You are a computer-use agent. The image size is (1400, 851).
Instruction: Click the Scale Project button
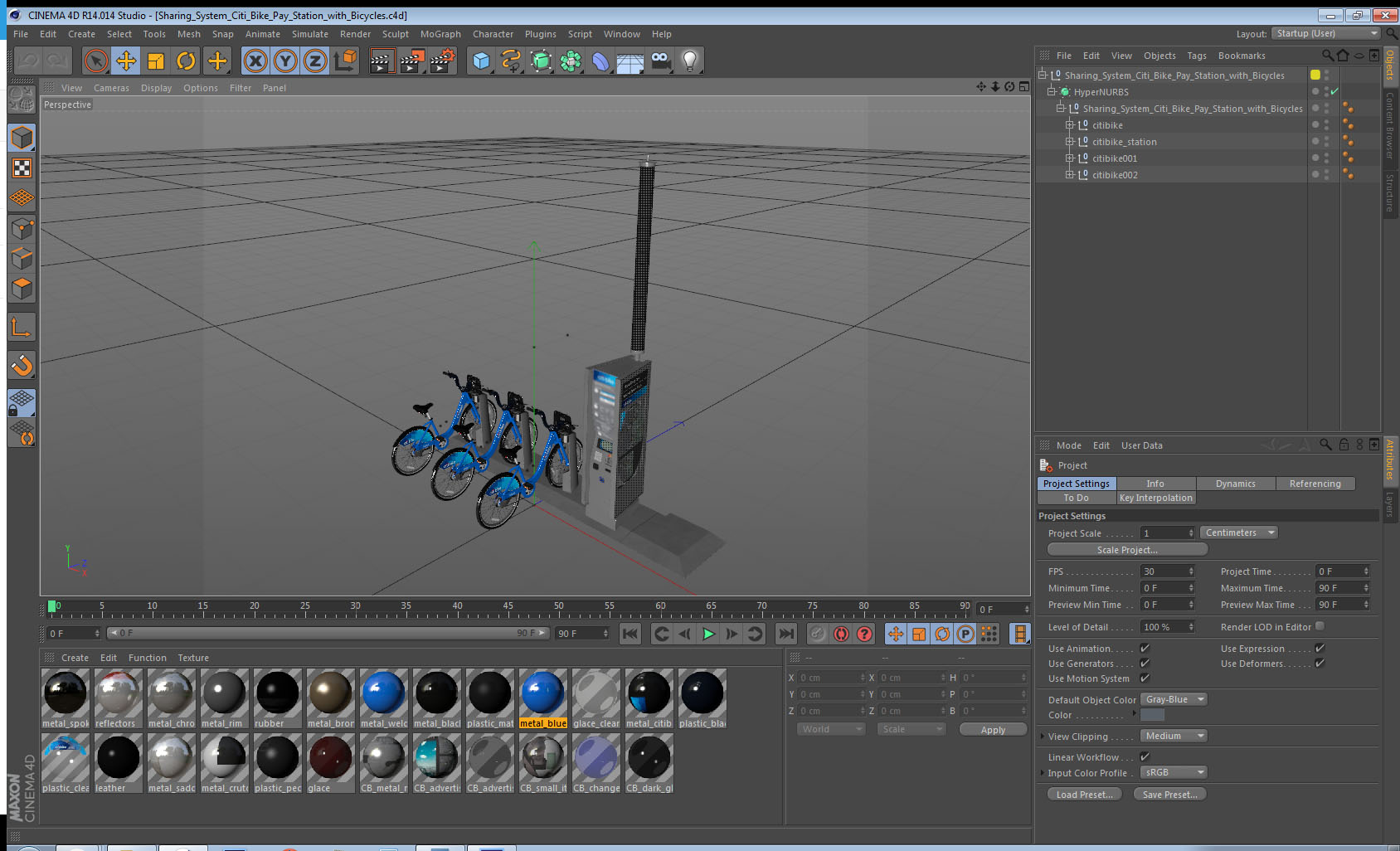pos(1127,549)
